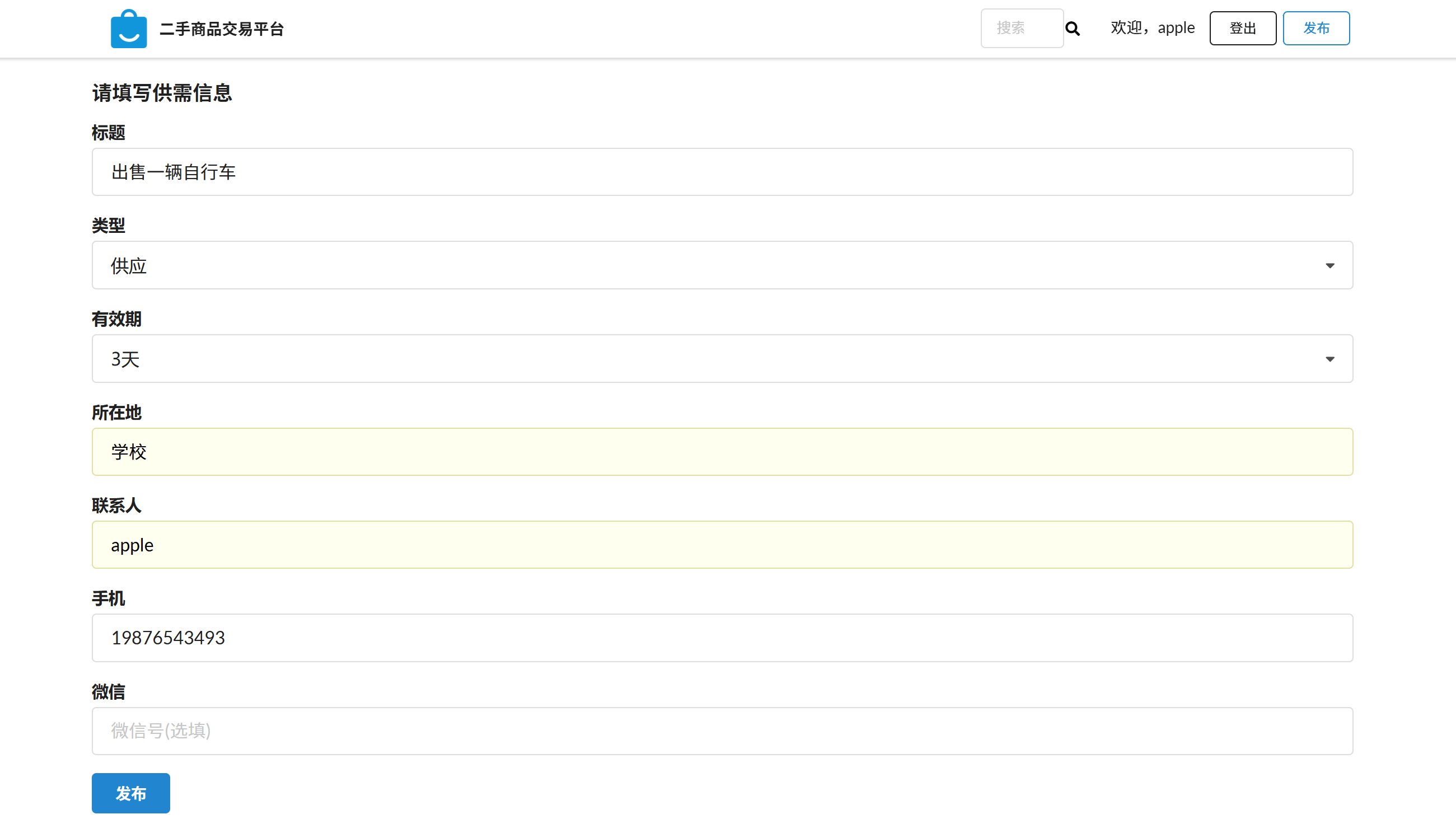The image size is (1456, 819).
Task: Click the outlined 发布 button in header
Action: pyautogui.click(x=1315, y=28)
